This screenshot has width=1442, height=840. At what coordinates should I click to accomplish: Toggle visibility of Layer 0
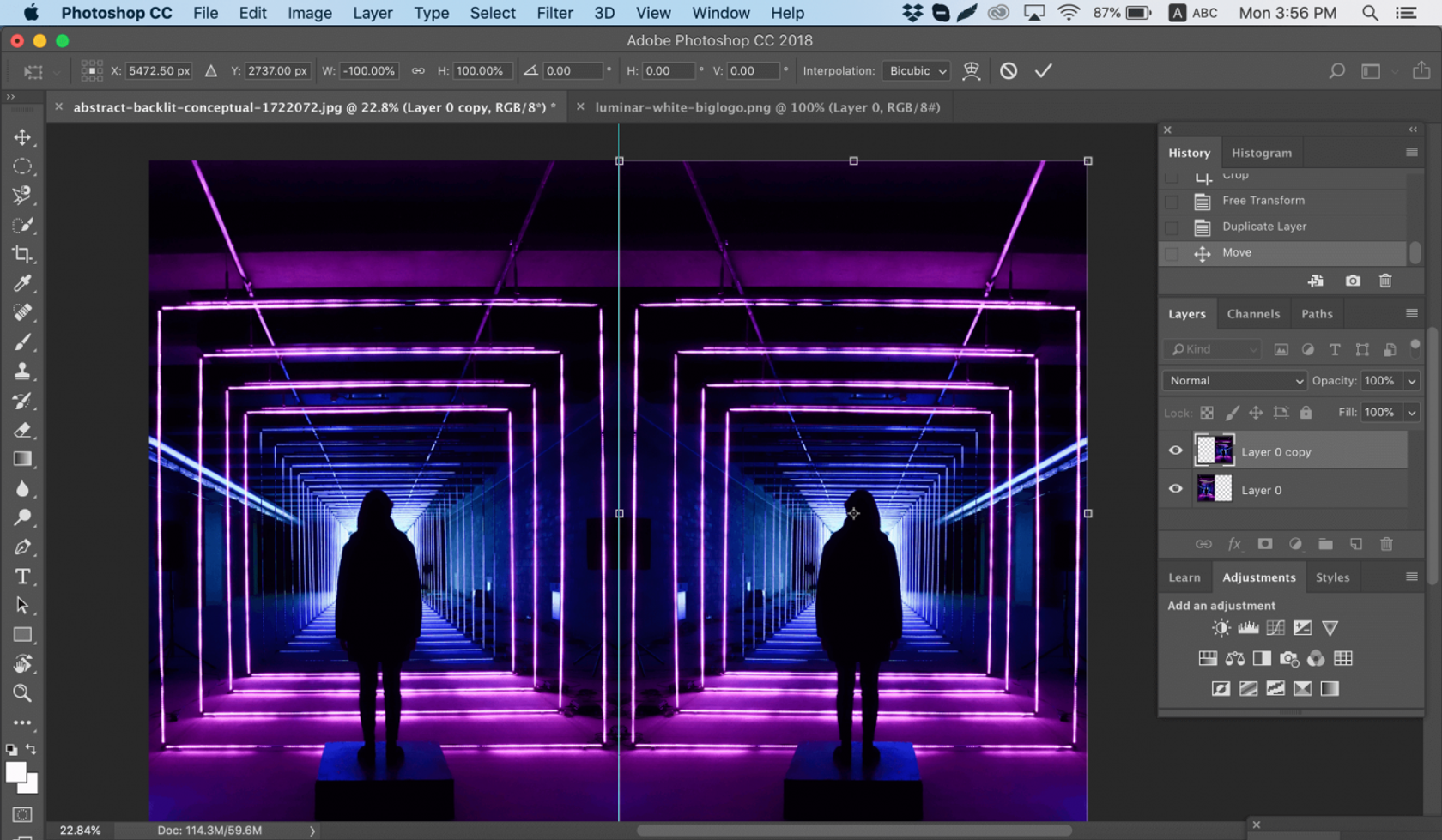[x=1175, y=489]
